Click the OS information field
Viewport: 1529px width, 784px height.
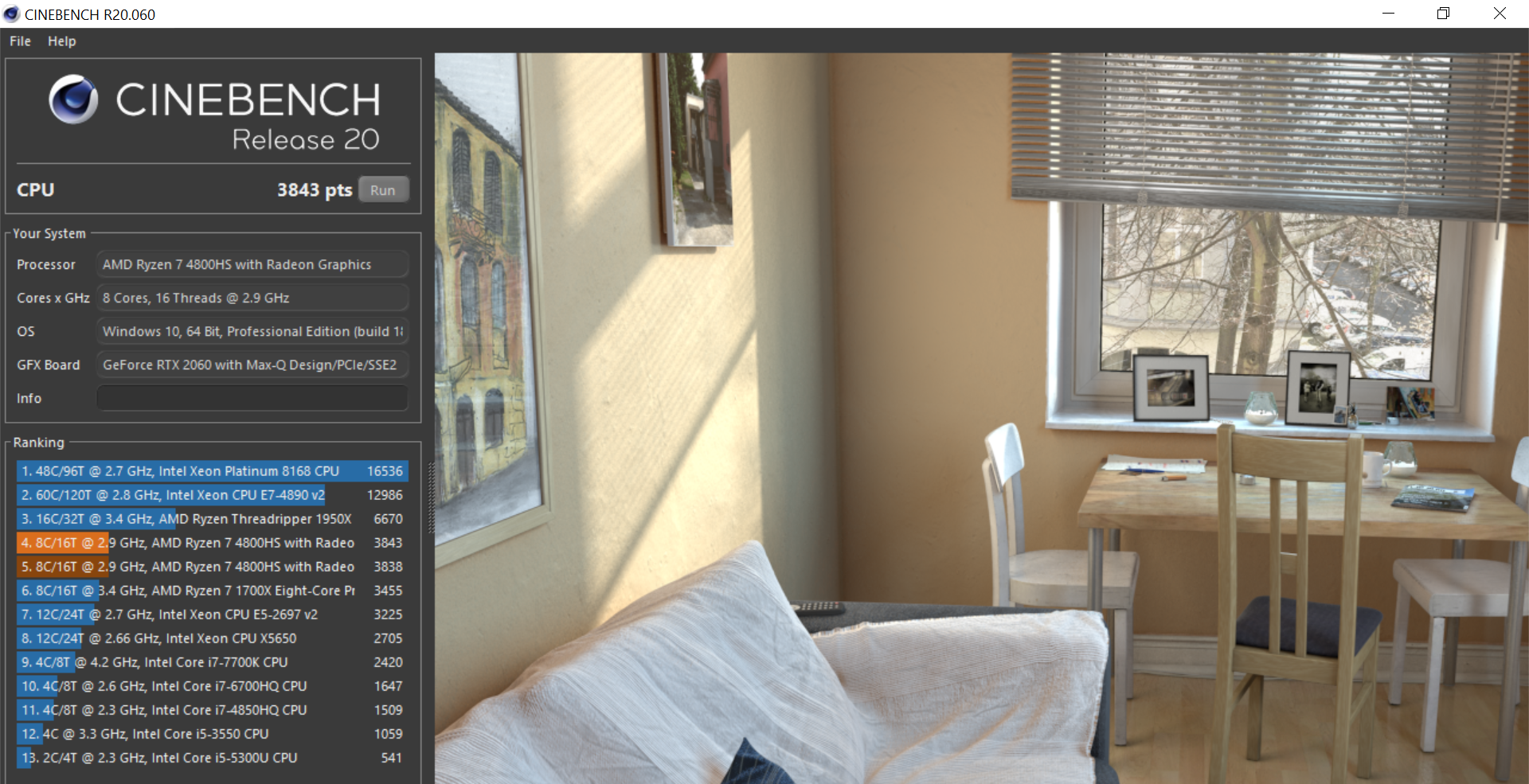pyautogui.click(x=252, y=331)
